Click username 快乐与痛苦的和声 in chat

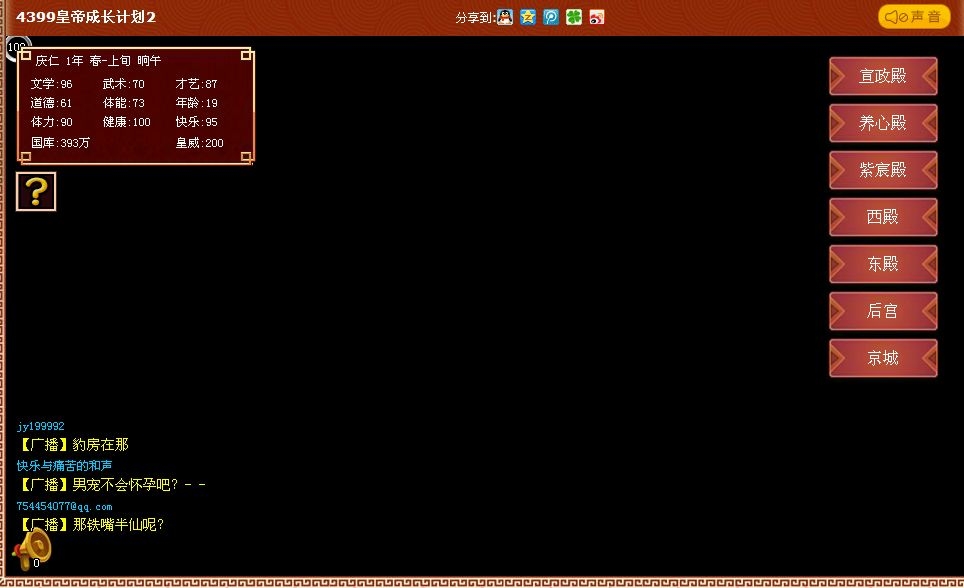tap(64, 466)
